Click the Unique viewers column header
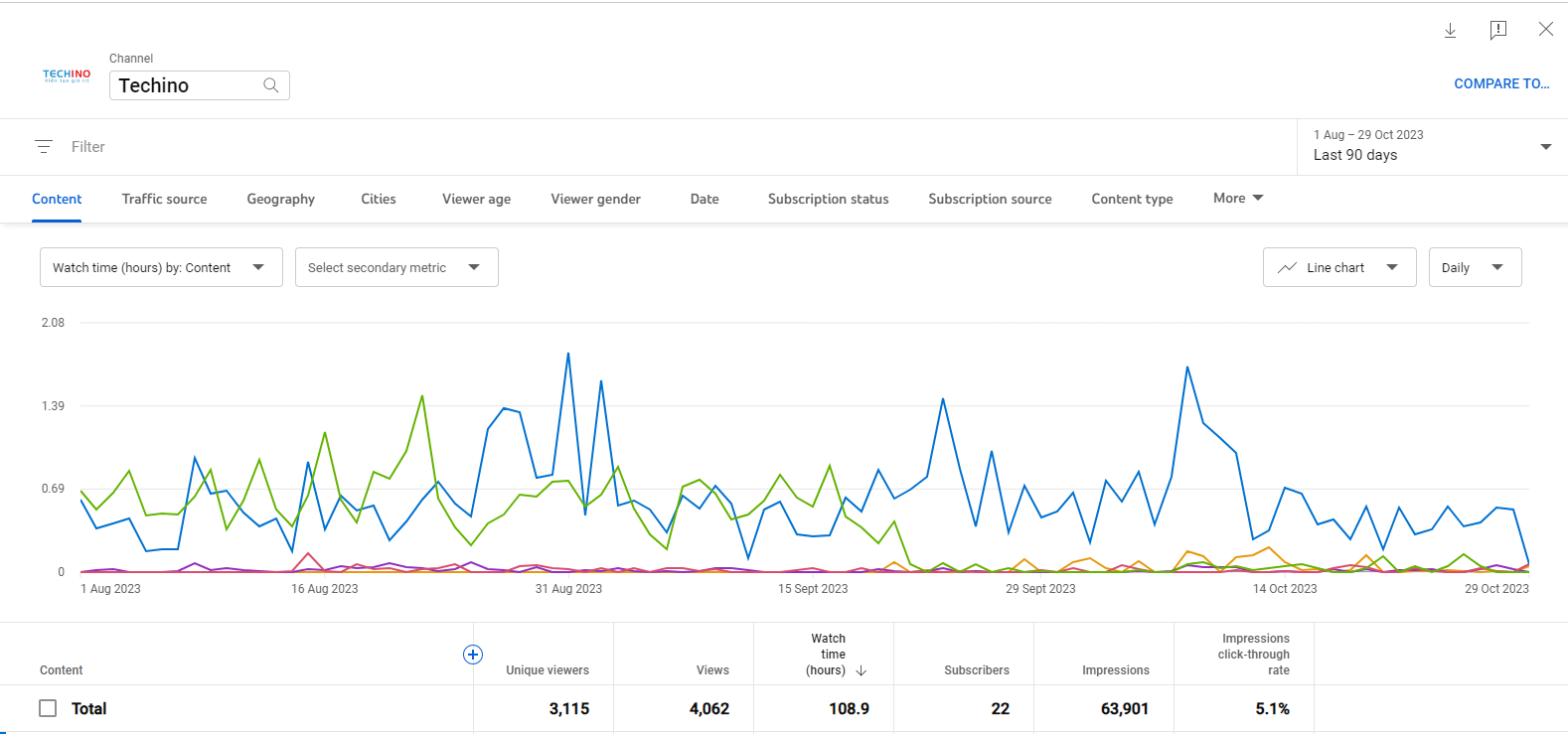Viewport: 1568px width, 734px height. (548, 670)
